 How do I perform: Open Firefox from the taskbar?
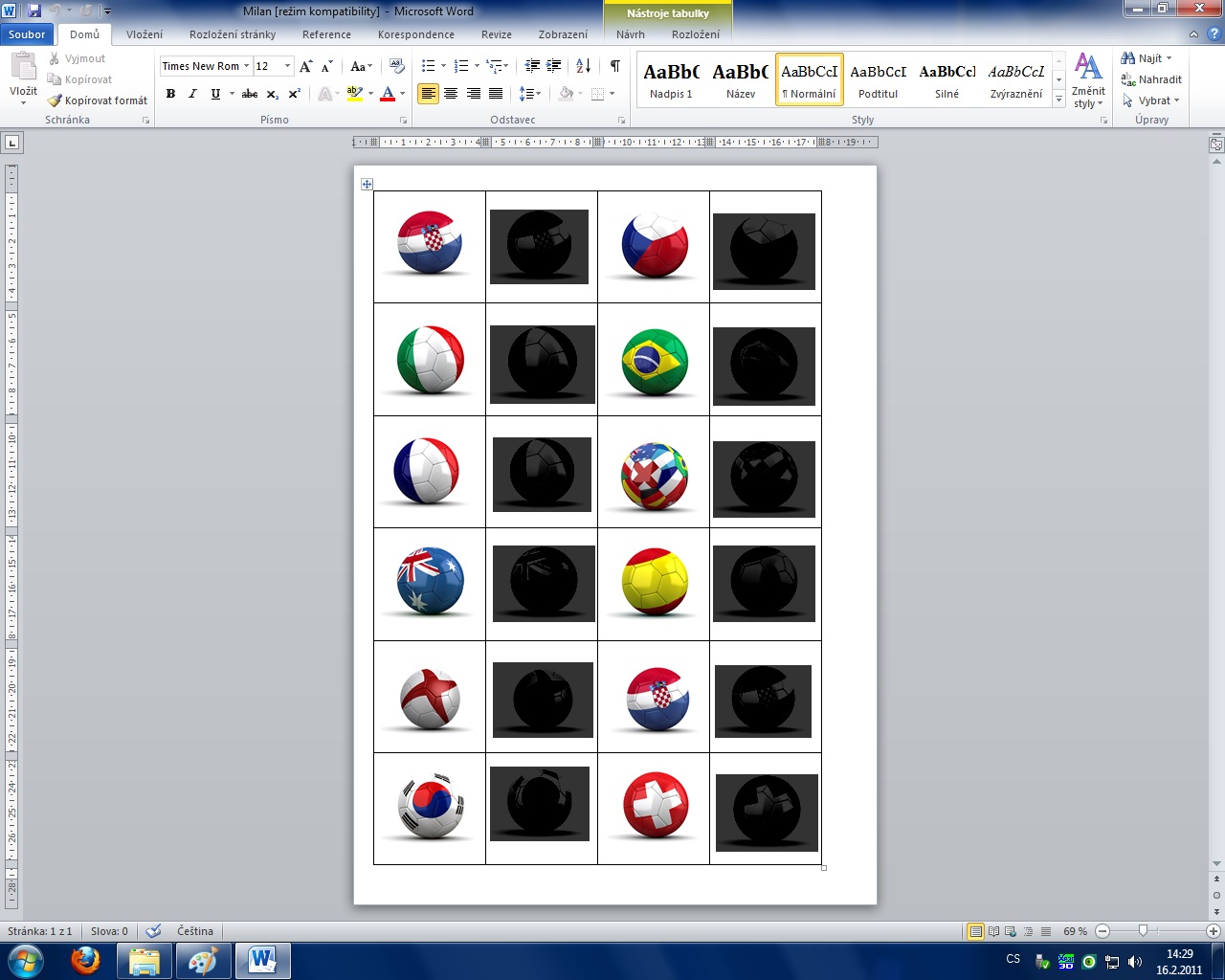coord(85,960)
